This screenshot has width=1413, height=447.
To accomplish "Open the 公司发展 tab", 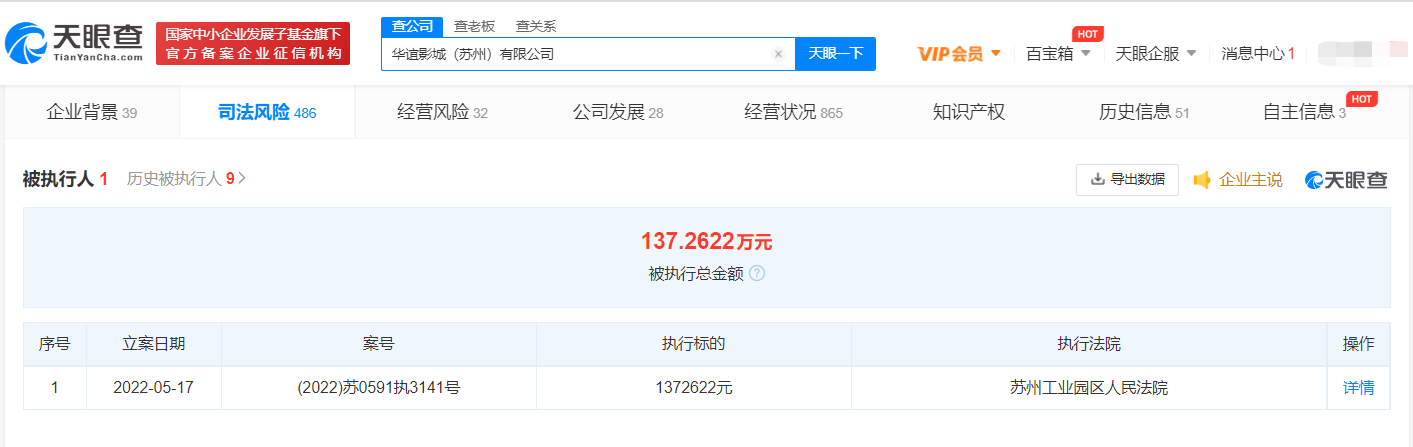I will click(618, 112).
